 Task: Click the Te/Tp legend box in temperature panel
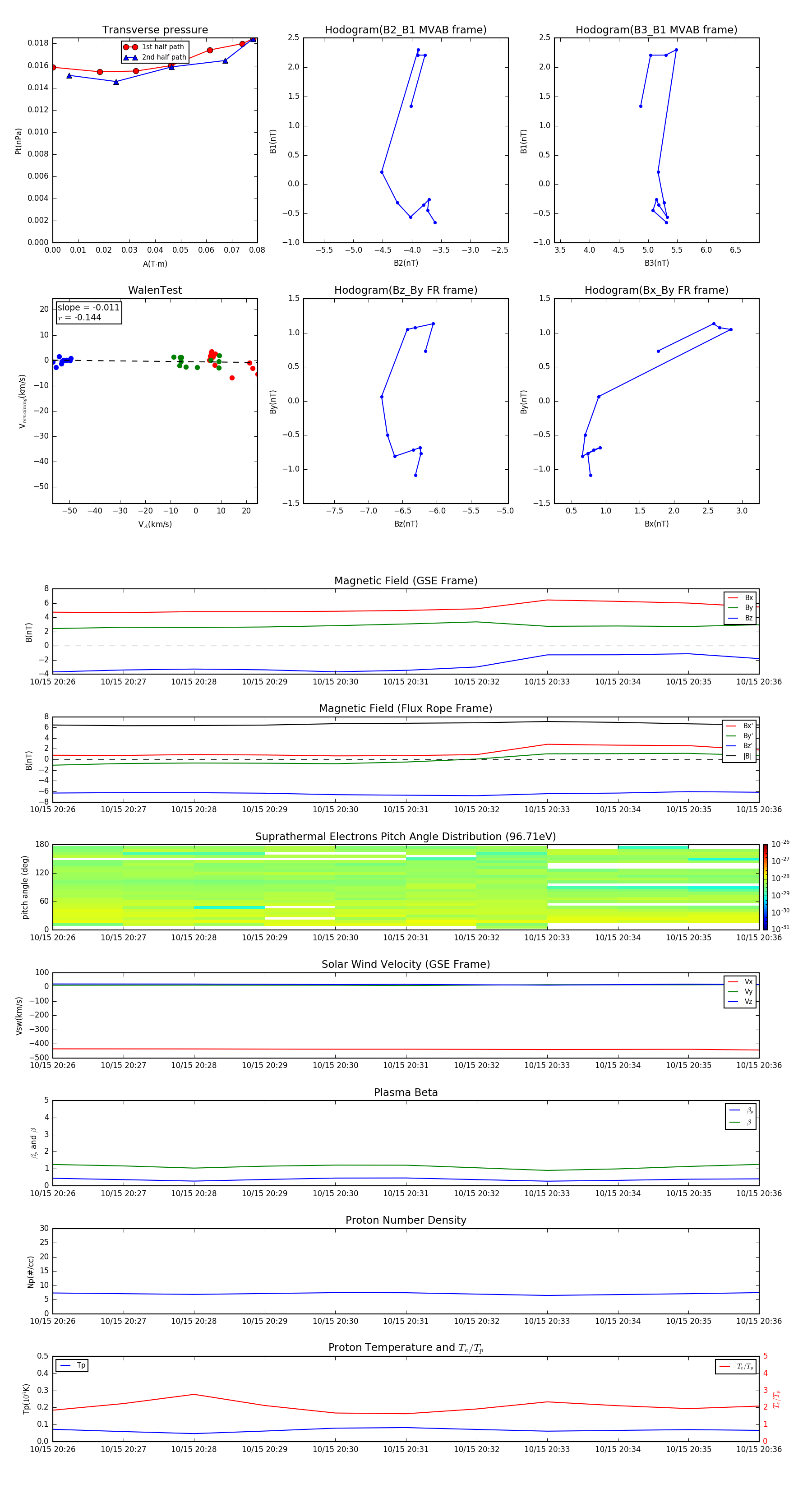point(736,1366)
